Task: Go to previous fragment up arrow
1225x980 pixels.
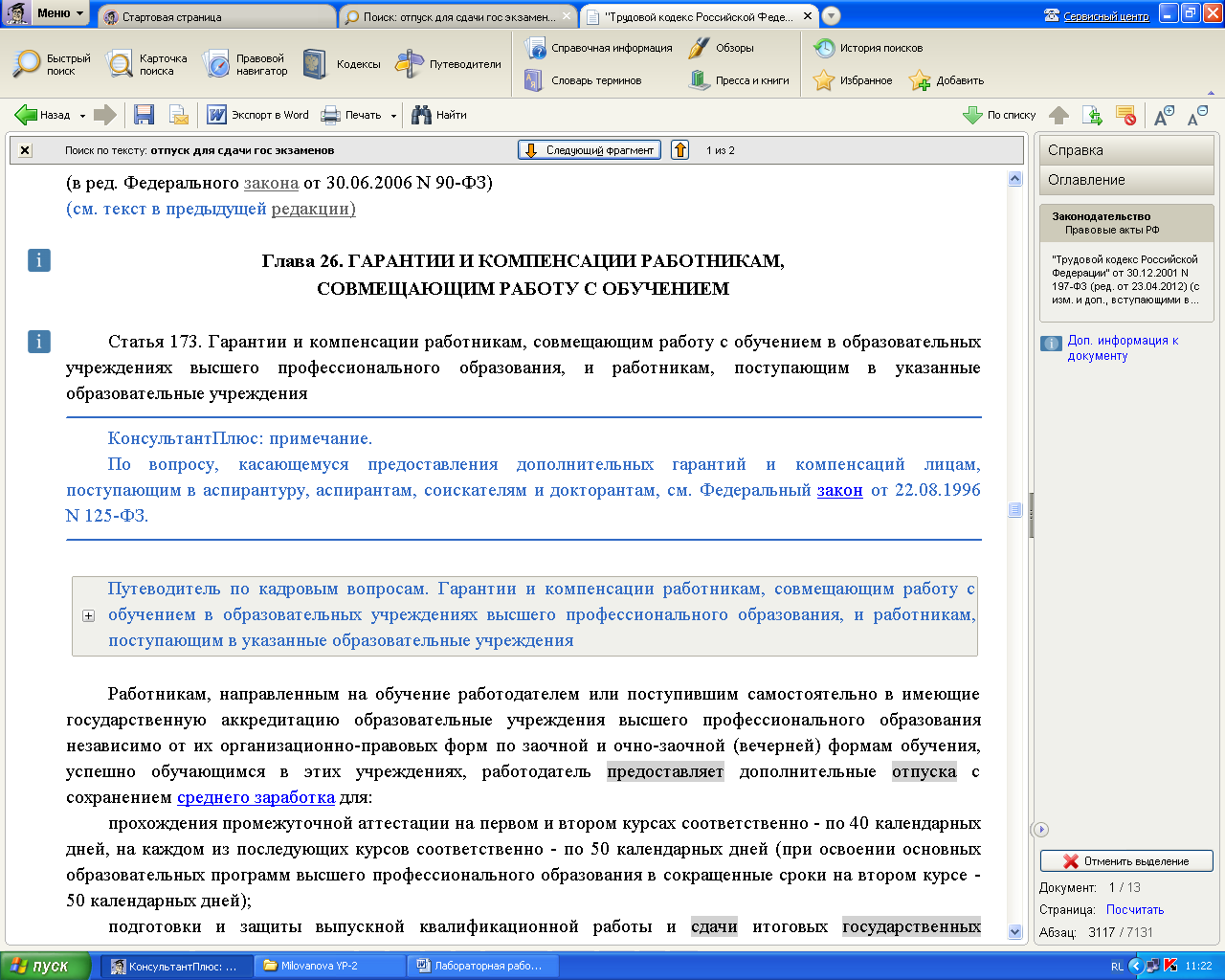Action: click(679, 150)
